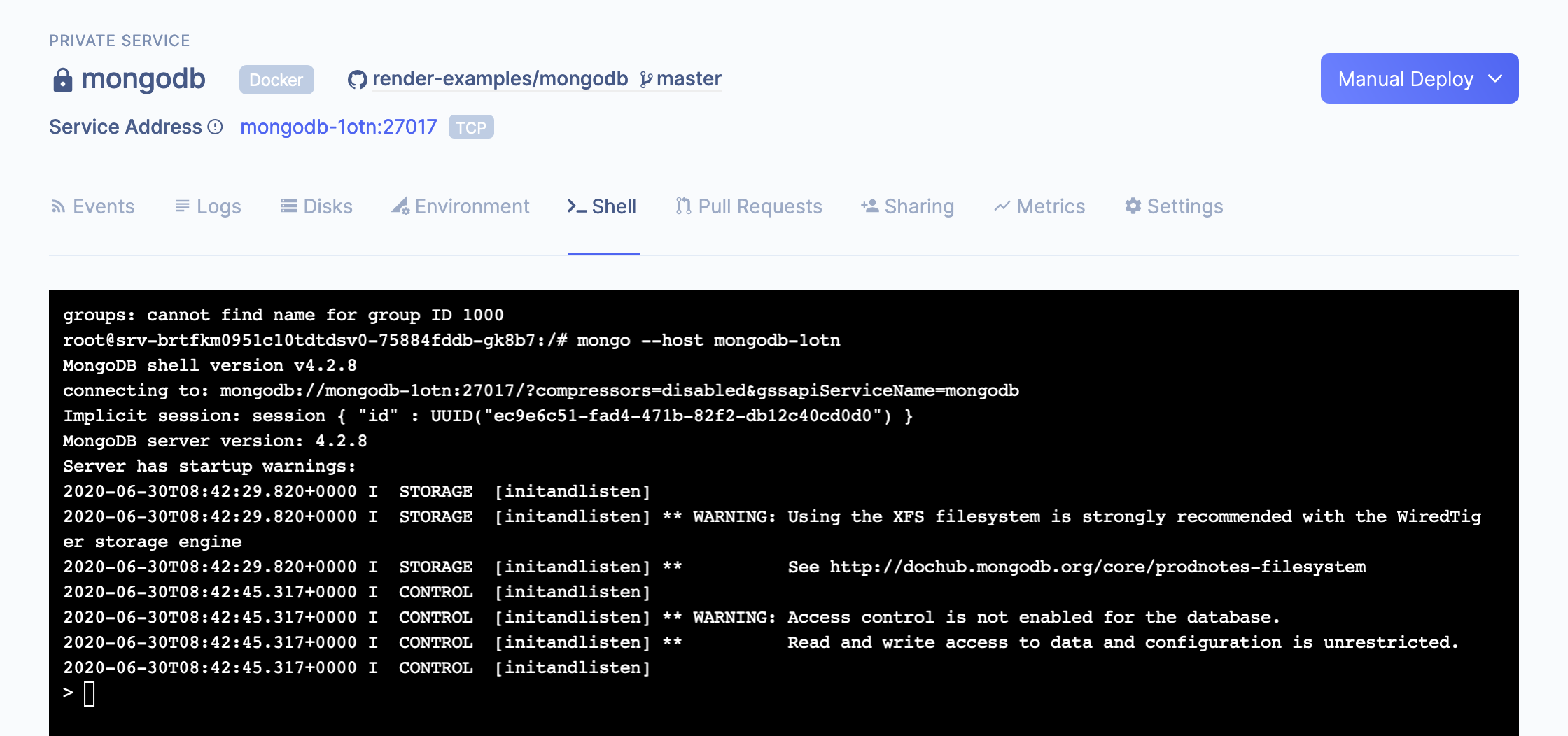The height and width of the screenshot is (736, 1568).
Task: Select the GitHub icon next to the repo name
Action: pos(357,78)
